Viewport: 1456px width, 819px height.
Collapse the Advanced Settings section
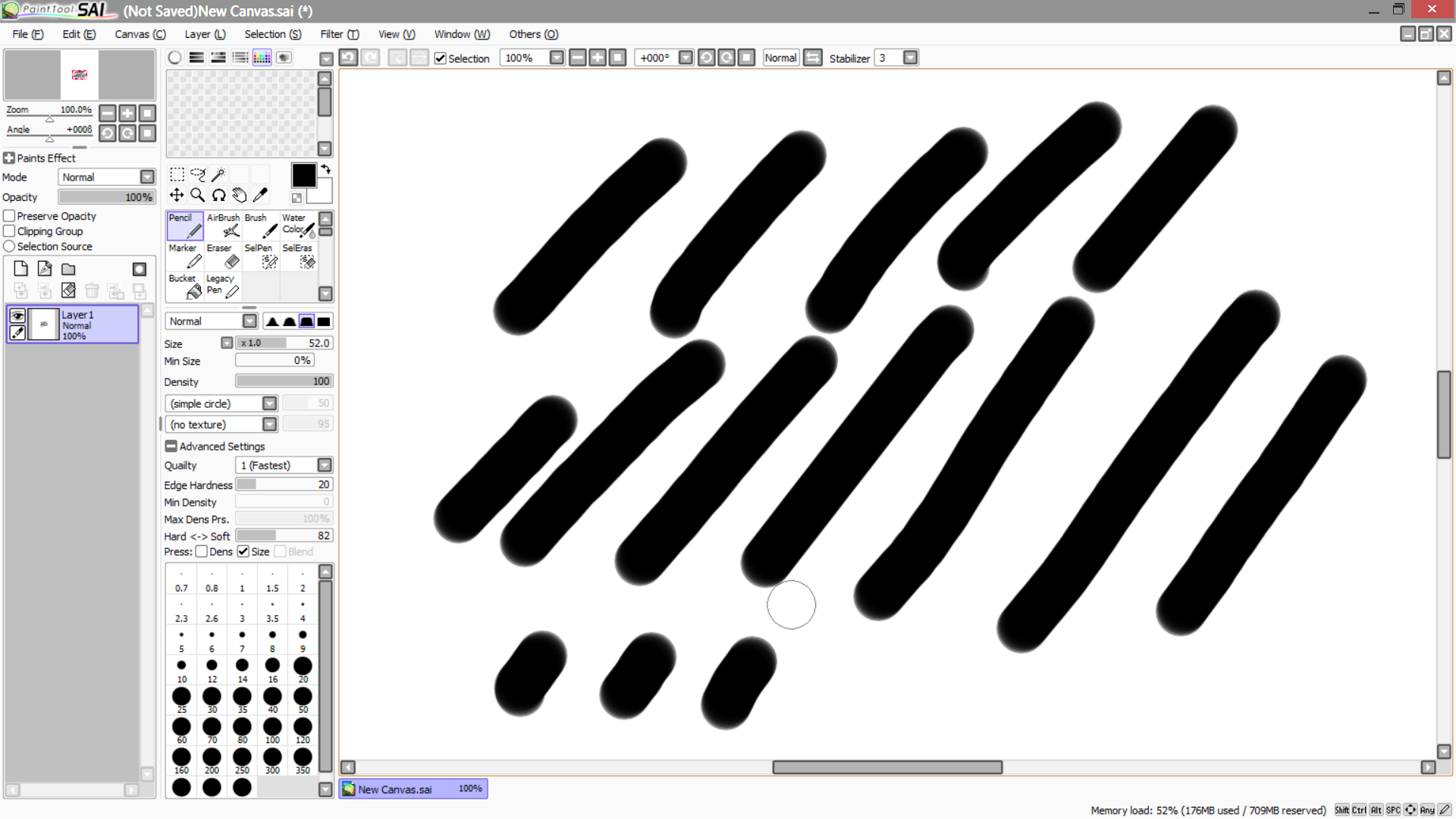point(171,446)
